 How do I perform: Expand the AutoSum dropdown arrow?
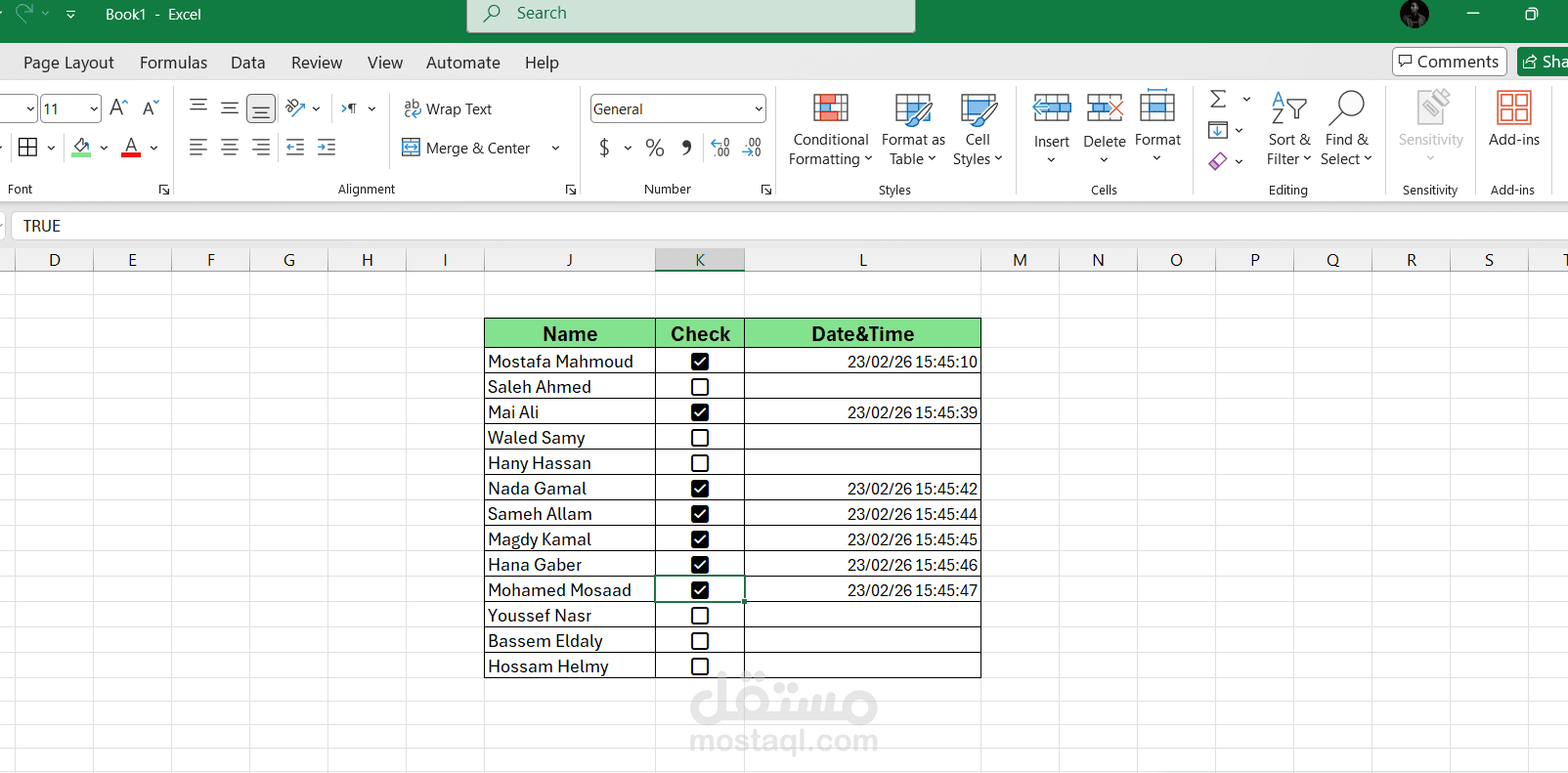[x=1246, y=99]
